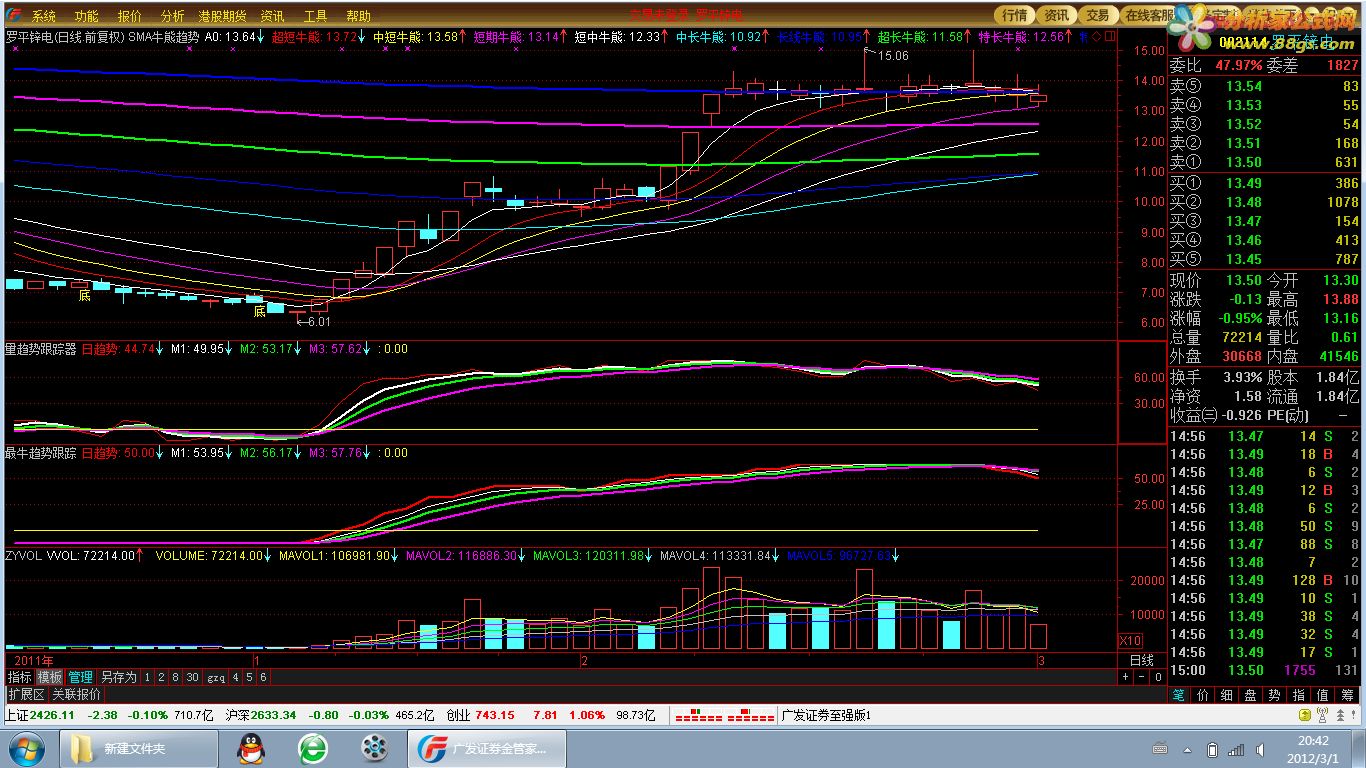Click the 0 reset zoom button

tap(1157, 677)
